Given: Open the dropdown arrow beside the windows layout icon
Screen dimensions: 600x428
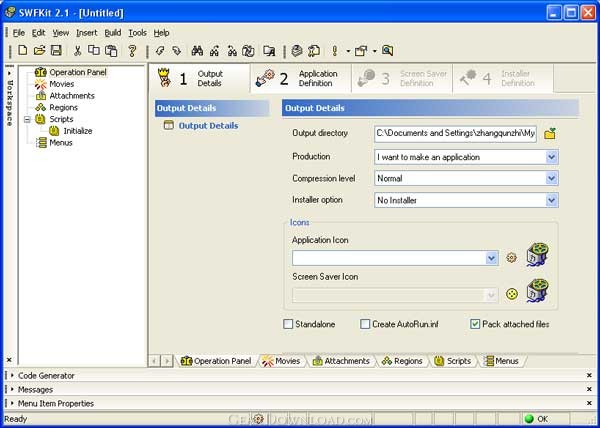Looking at the screenshot, I should (x=375, y=51).
